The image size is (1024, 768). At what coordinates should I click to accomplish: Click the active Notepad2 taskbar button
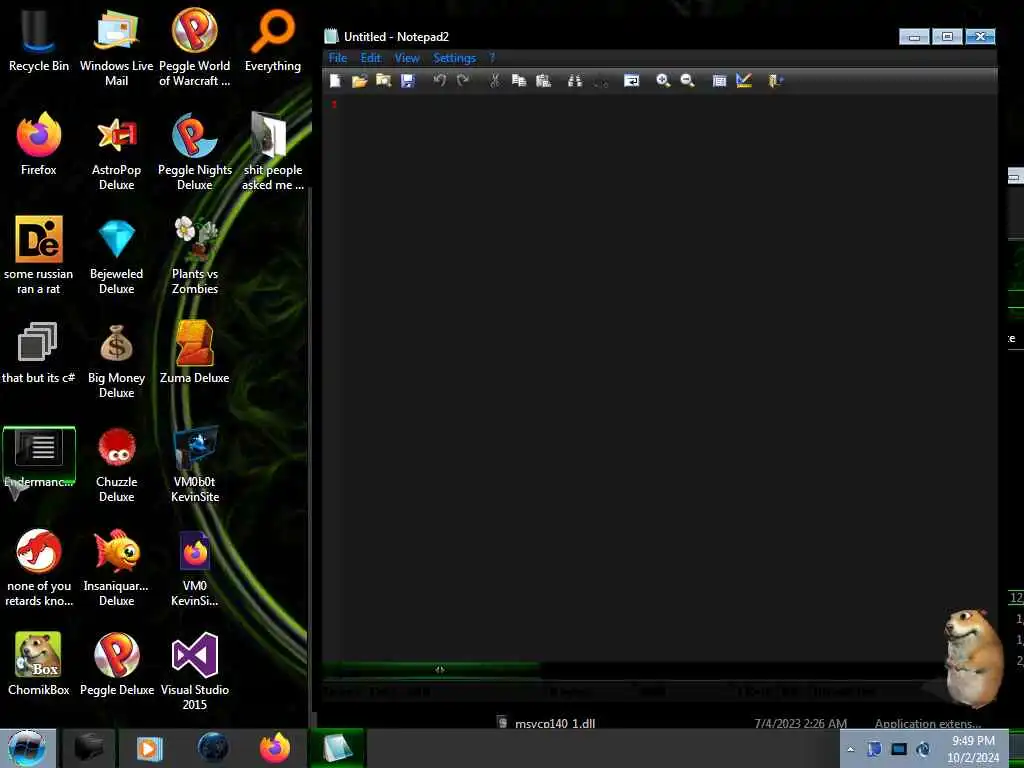pyautogui.click(x=337, y=748)
